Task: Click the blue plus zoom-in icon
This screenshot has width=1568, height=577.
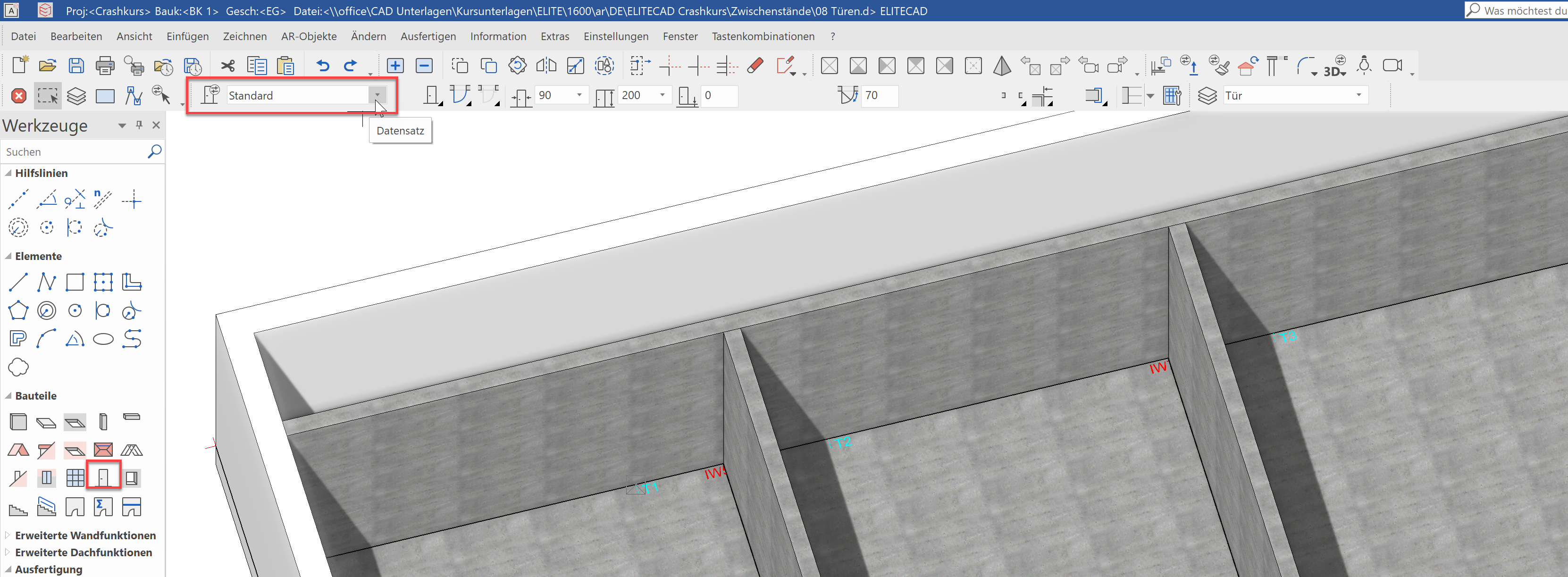Action: (x=395, y=65)
